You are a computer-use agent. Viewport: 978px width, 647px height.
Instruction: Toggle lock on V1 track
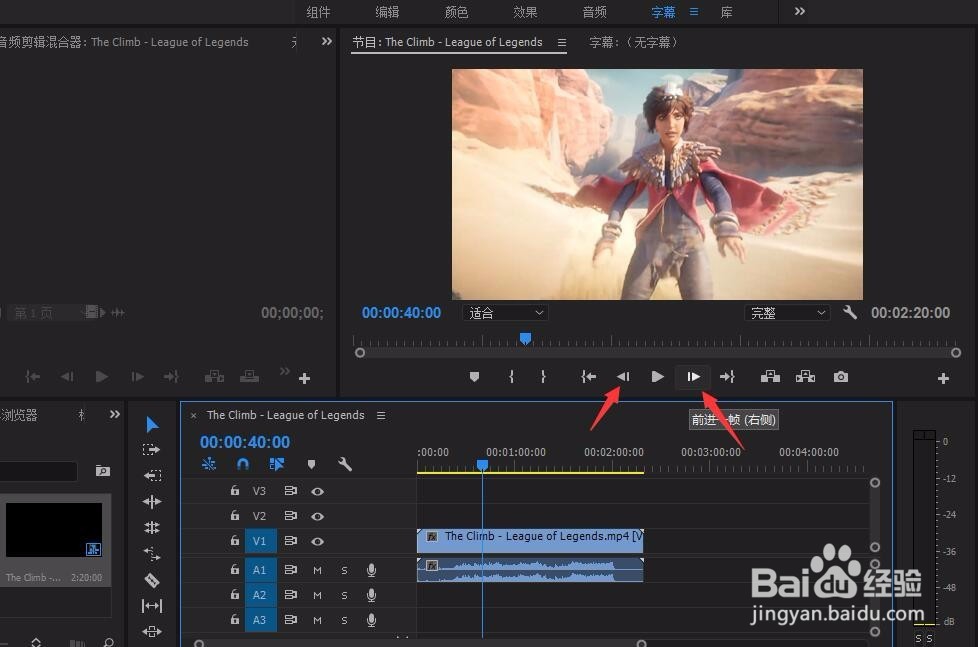[x=235, y=540]
